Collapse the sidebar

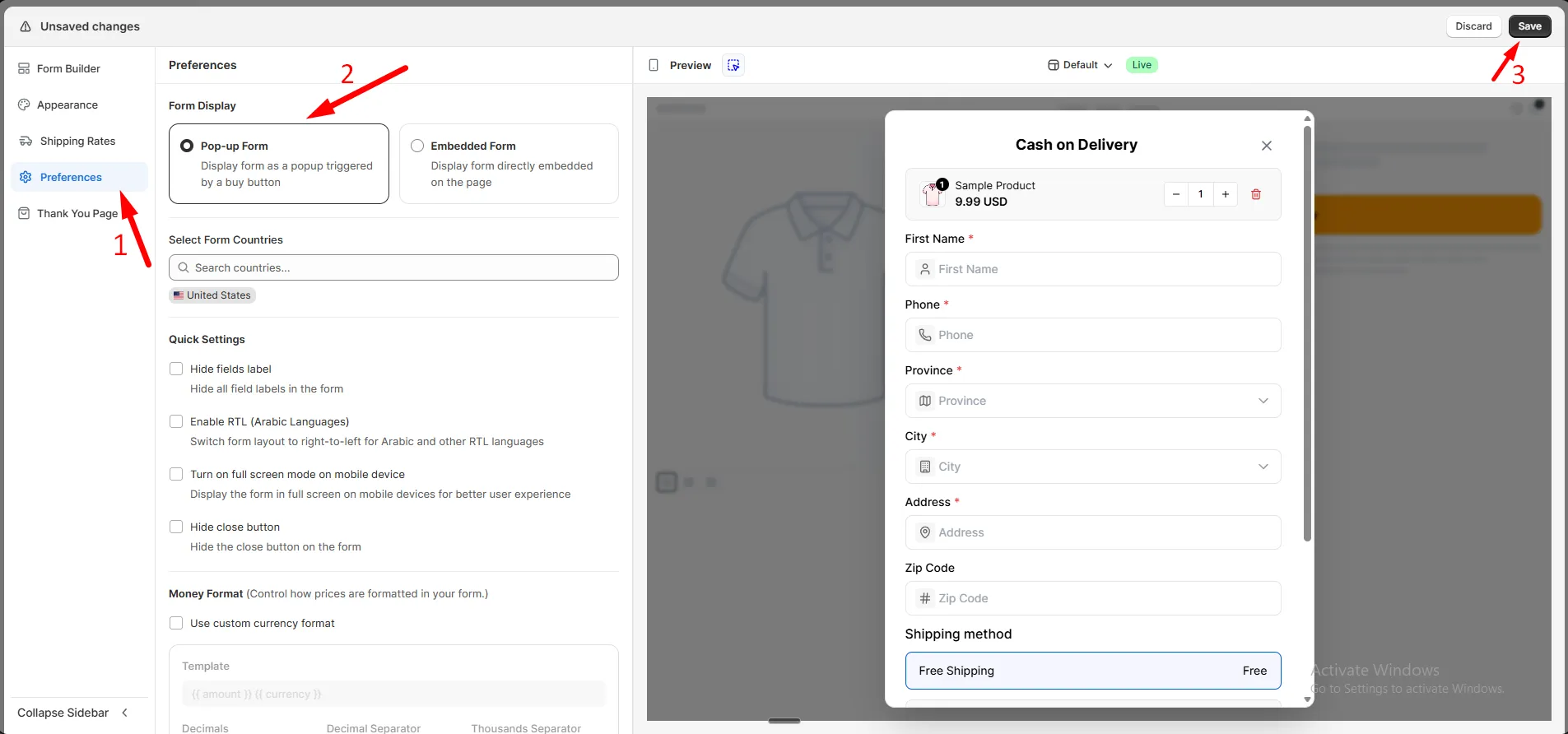[x=72, y=713]
